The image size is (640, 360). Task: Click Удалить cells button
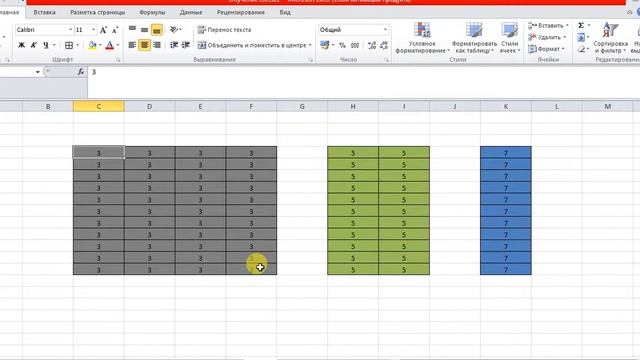point(547,37)
